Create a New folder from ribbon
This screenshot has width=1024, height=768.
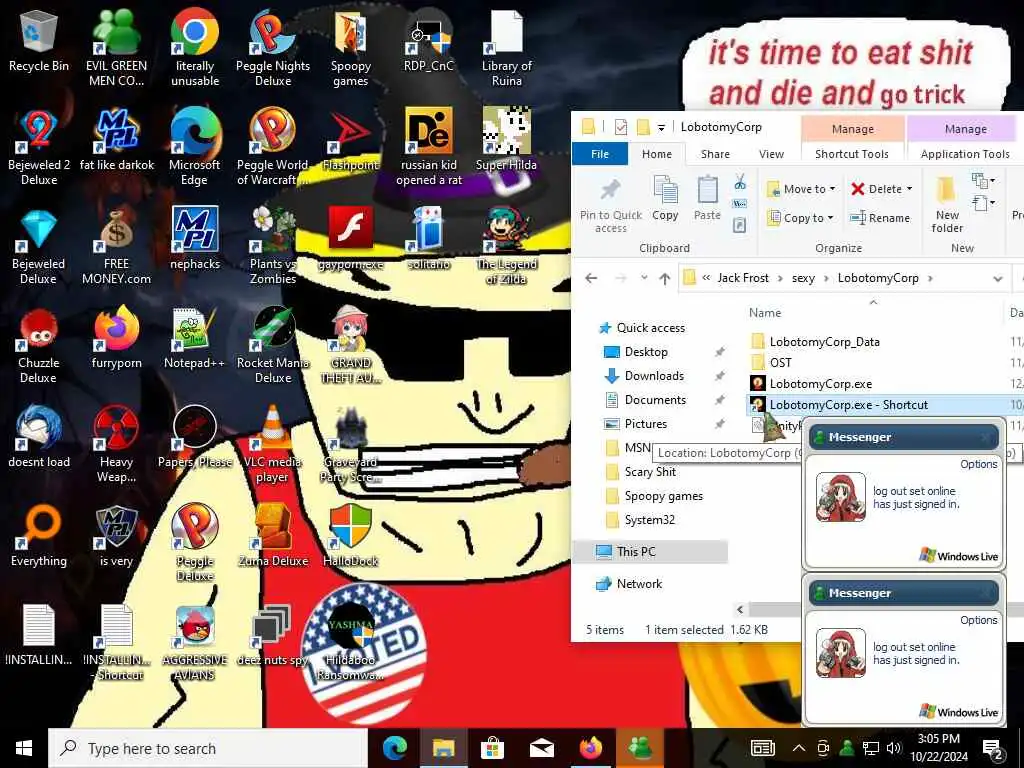pos(947,205)
